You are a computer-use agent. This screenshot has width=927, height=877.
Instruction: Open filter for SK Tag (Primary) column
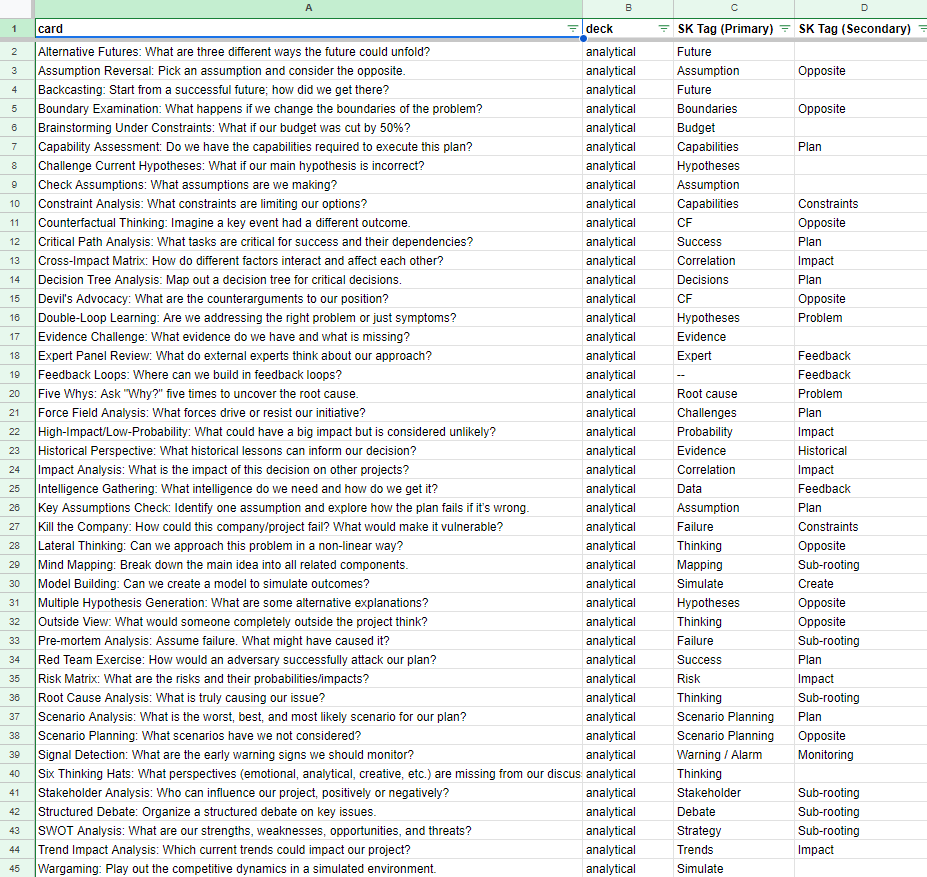click(785, 28)
